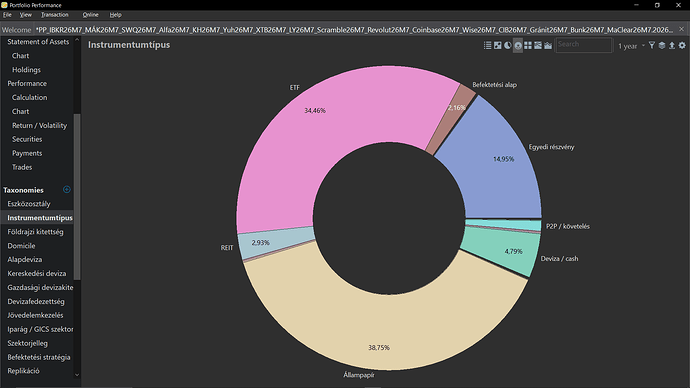Select the Devizafedezettség taxonomy
This screenshot has height=388, width=690.
(36, 301)
